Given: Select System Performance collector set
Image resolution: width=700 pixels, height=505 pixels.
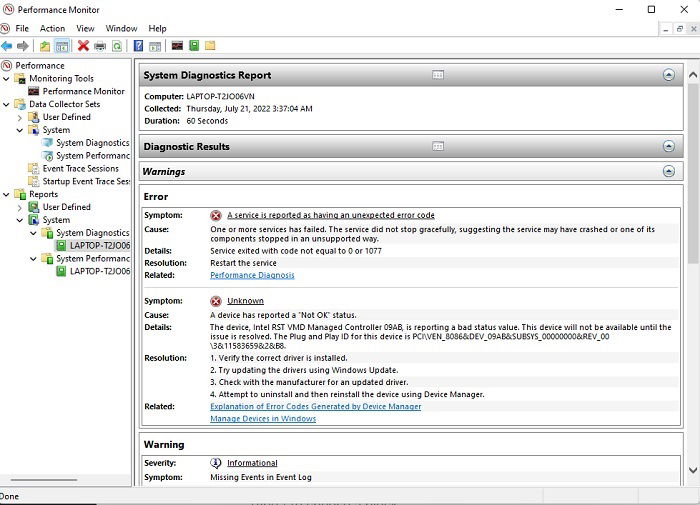Looking at the screenshot, I should click(93, 156).
